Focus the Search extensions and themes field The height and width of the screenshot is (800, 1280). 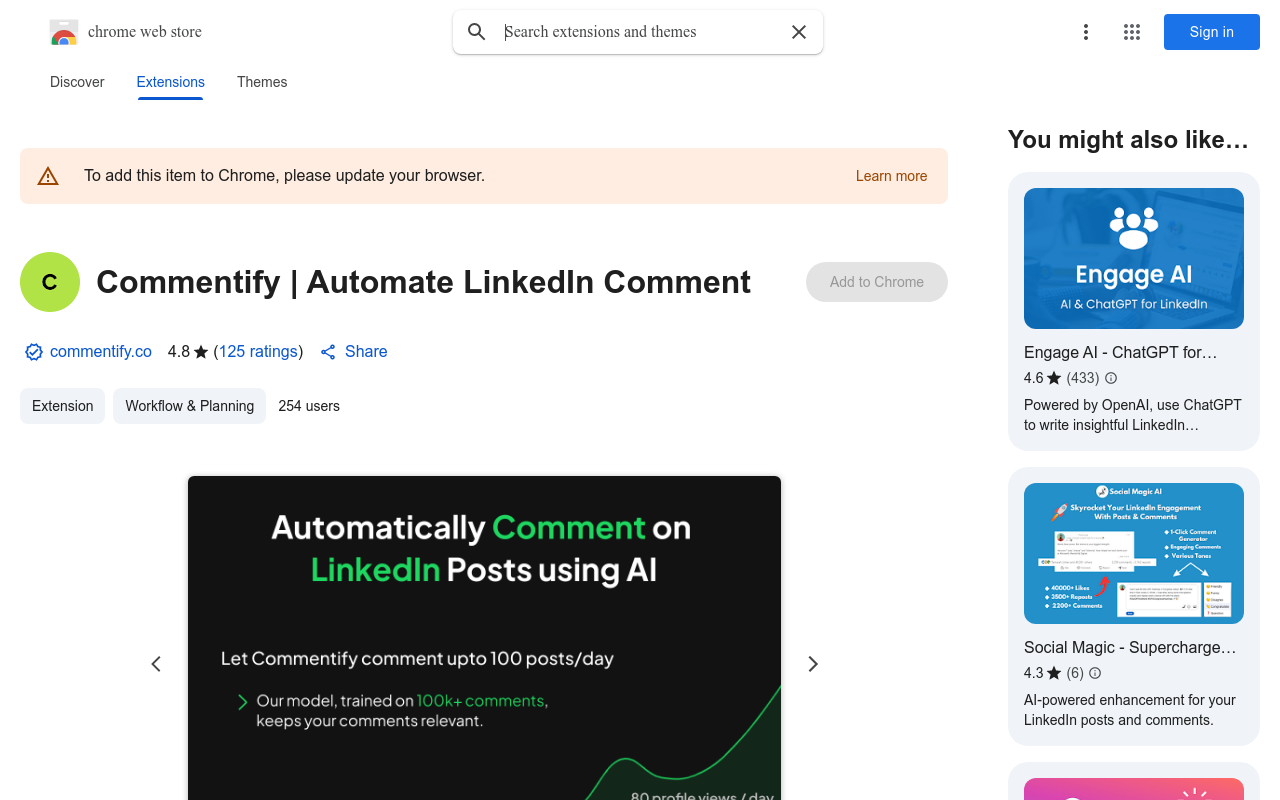[x=640, y=32]
